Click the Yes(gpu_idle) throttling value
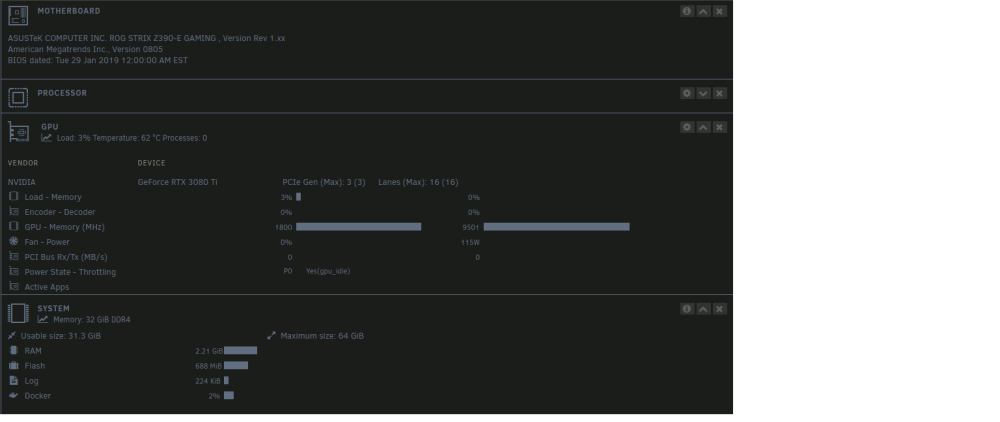The height and width of the screenshot is (422, 1000). (x=328, y=272)
